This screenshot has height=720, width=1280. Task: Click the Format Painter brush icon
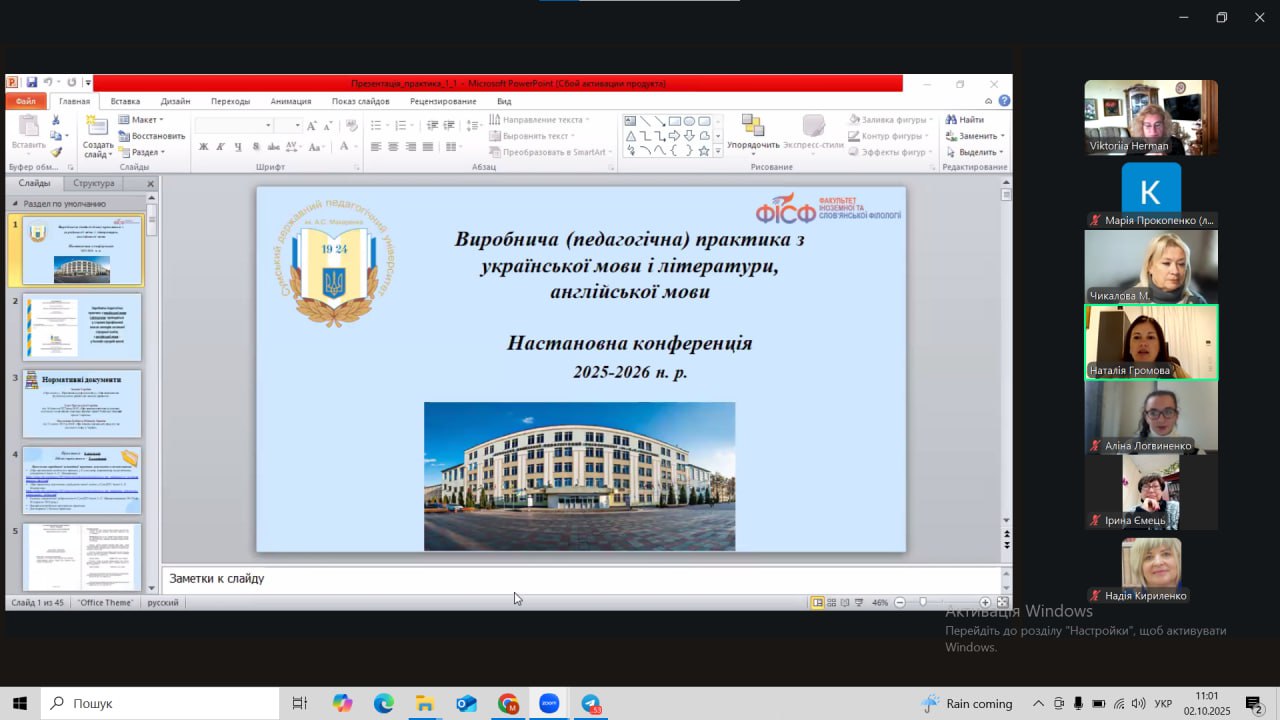point(57,152)
